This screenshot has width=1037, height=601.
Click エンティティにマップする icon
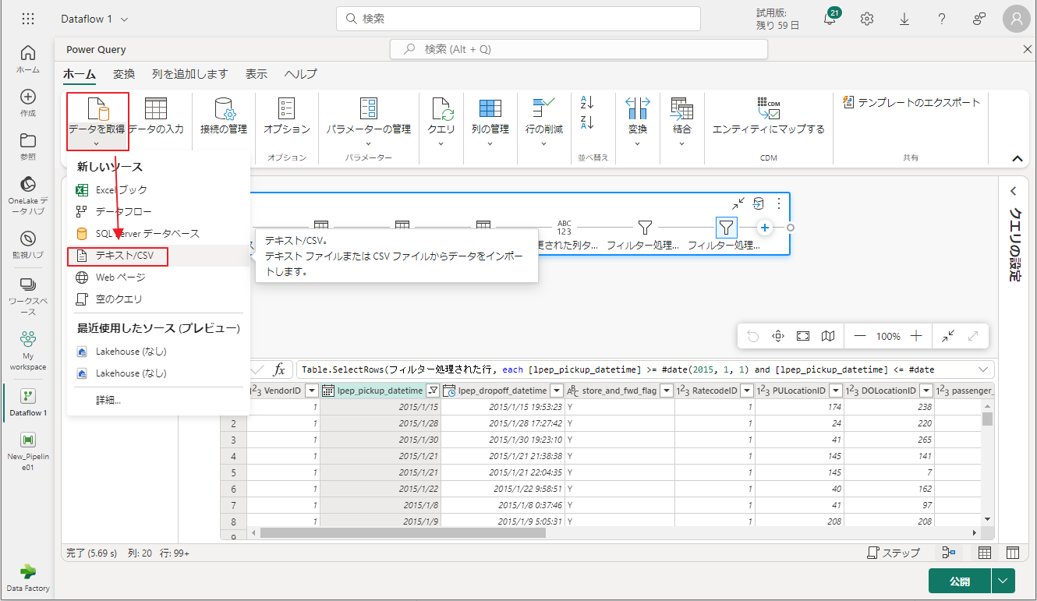pos(768,108)
